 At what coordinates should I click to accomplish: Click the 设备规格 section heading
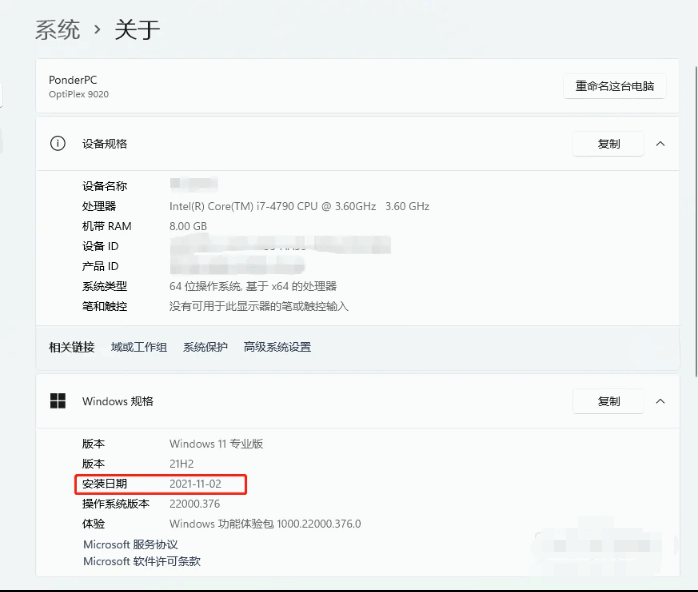[105, 144]
